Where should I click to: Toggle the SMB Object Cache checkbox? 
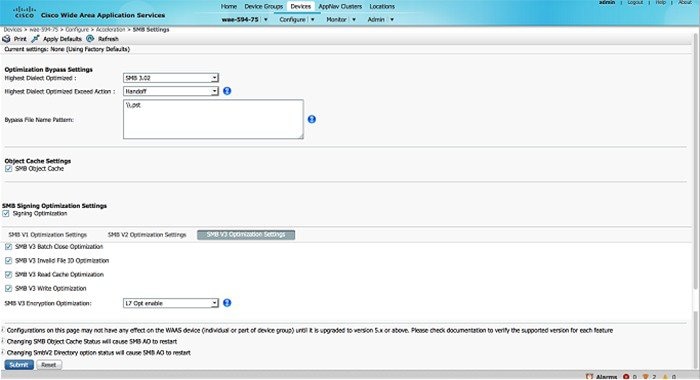(8, 169)
